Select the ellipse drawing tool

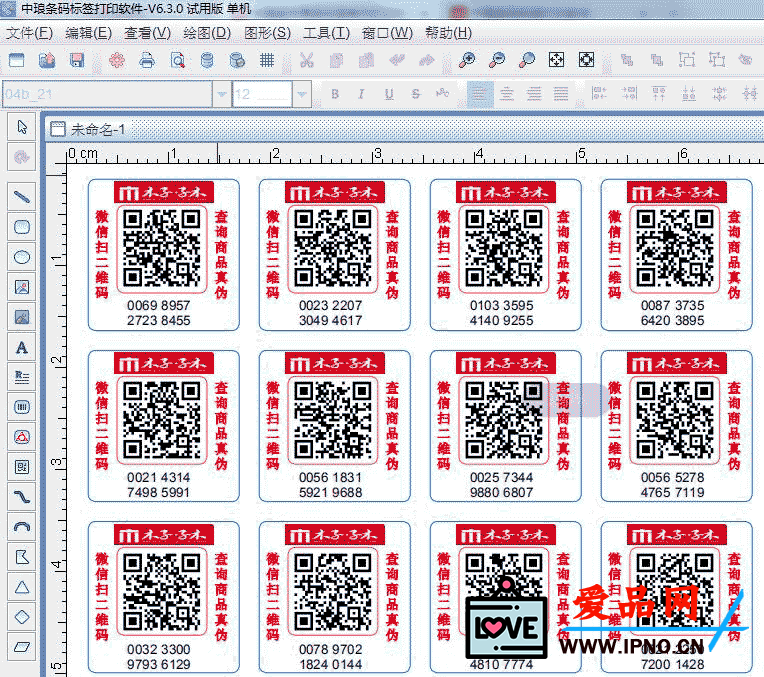point(22,257)
